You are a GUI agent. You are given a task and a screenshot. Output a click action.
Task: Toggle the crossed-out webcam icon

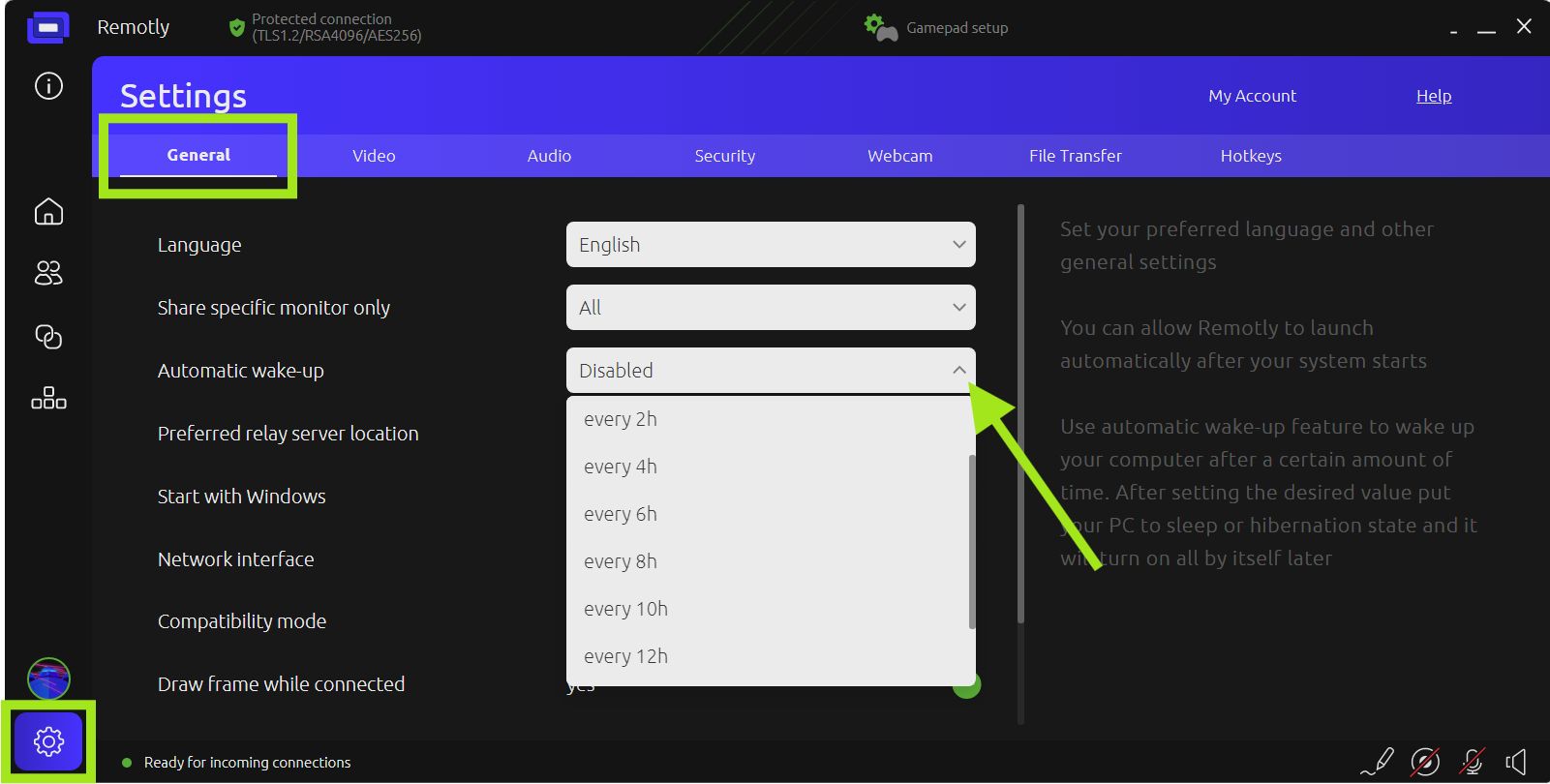coord(1425,762)
